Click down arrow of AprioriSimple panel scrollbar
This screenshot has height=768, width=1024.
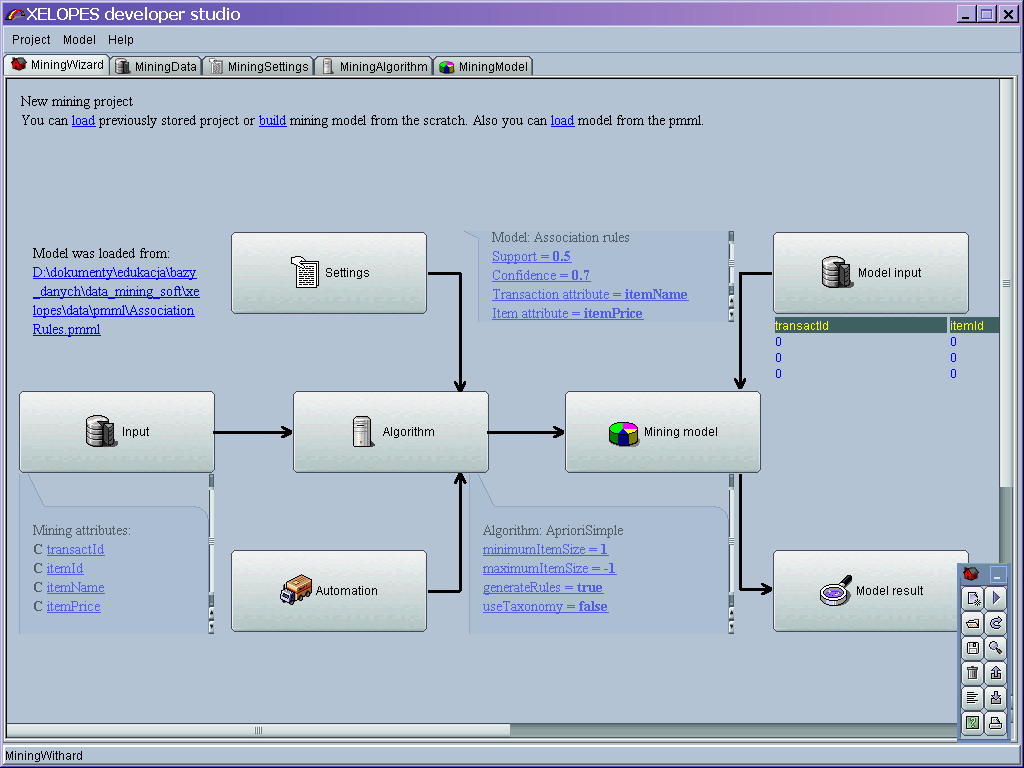tap(731, 628)
